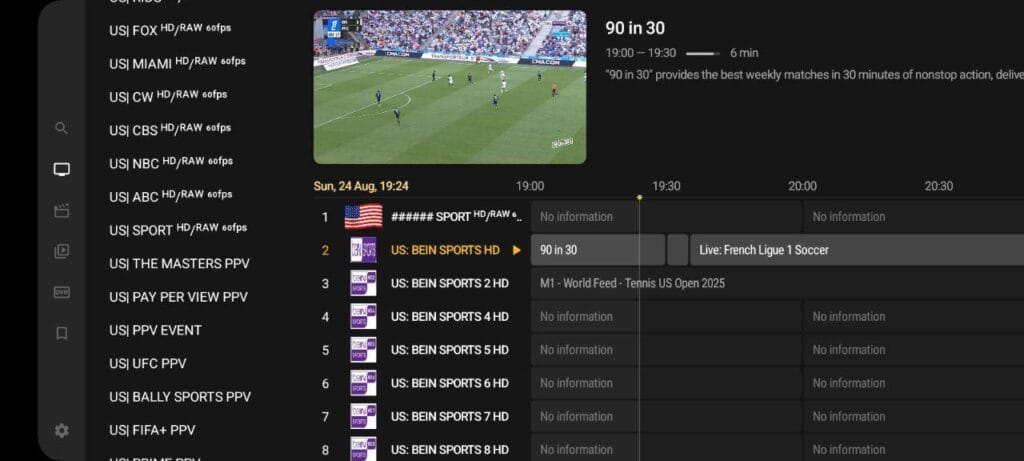Open US| PAY PER VIEW PPV category
1024x461 pixels.
coord(178,297)
